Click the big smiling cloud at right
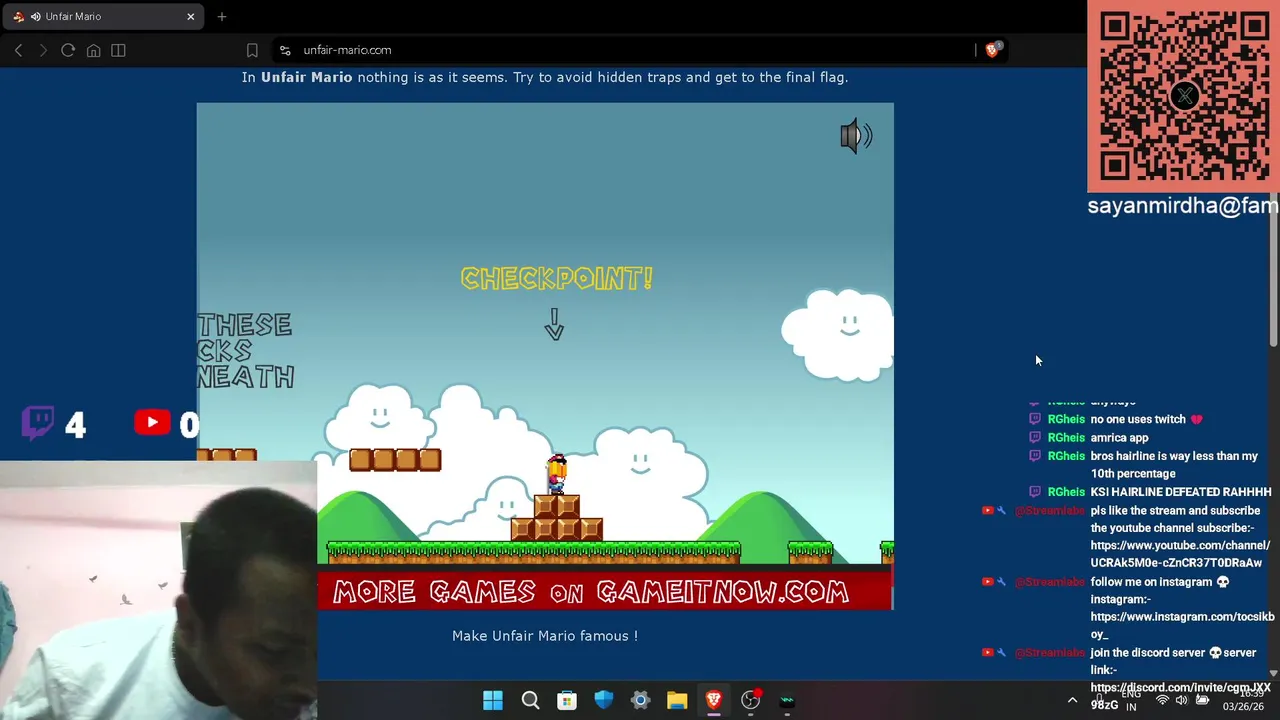1280x720 pixels. pyautogui.click(x=837, y=335)
